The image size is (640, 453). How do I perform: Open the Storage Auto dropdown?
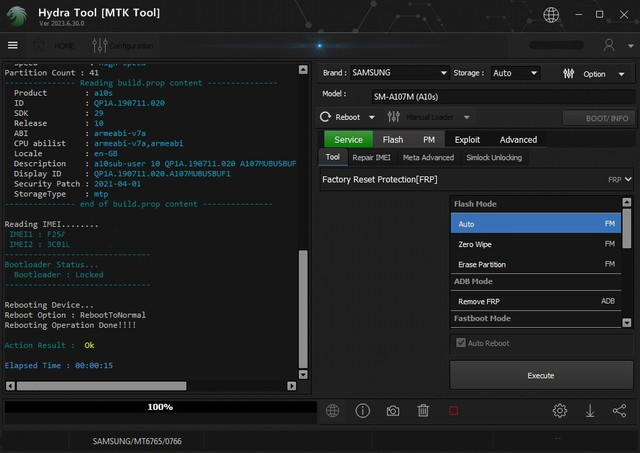point(515,73)
